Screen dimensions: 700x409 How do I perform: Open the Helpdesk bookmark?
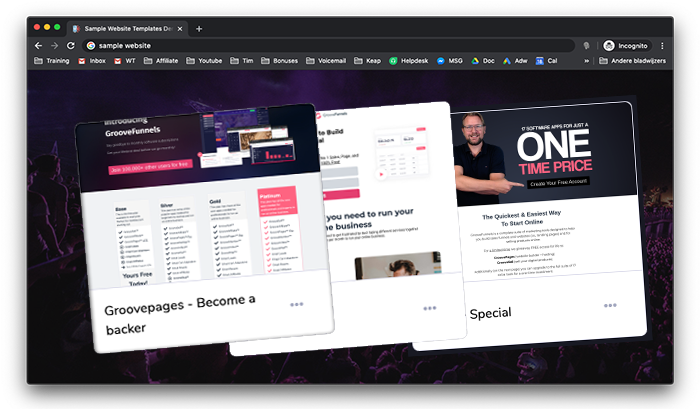coord(408,61)
